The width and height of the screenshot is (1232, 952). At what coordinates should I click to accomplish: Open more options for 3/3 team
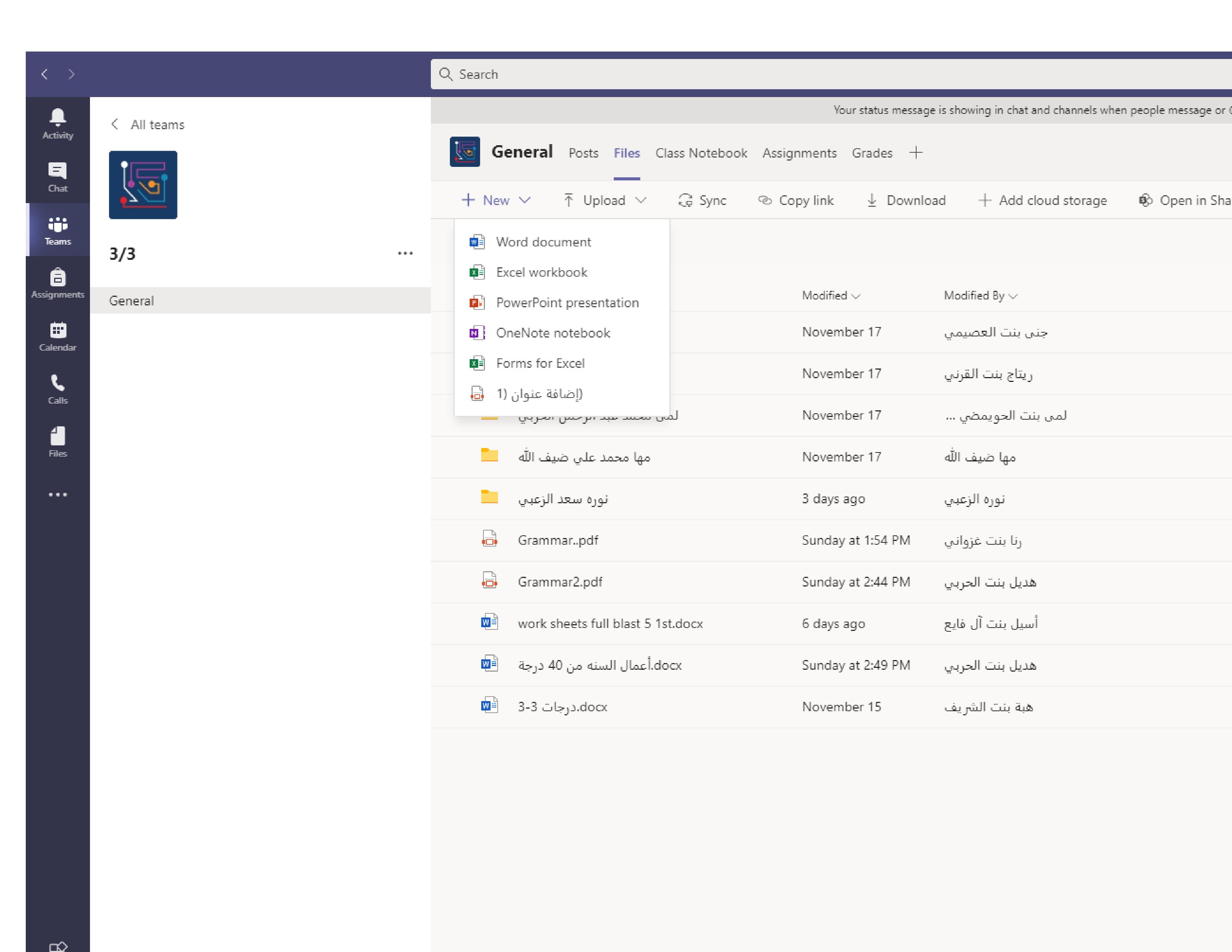pos(405,254)
